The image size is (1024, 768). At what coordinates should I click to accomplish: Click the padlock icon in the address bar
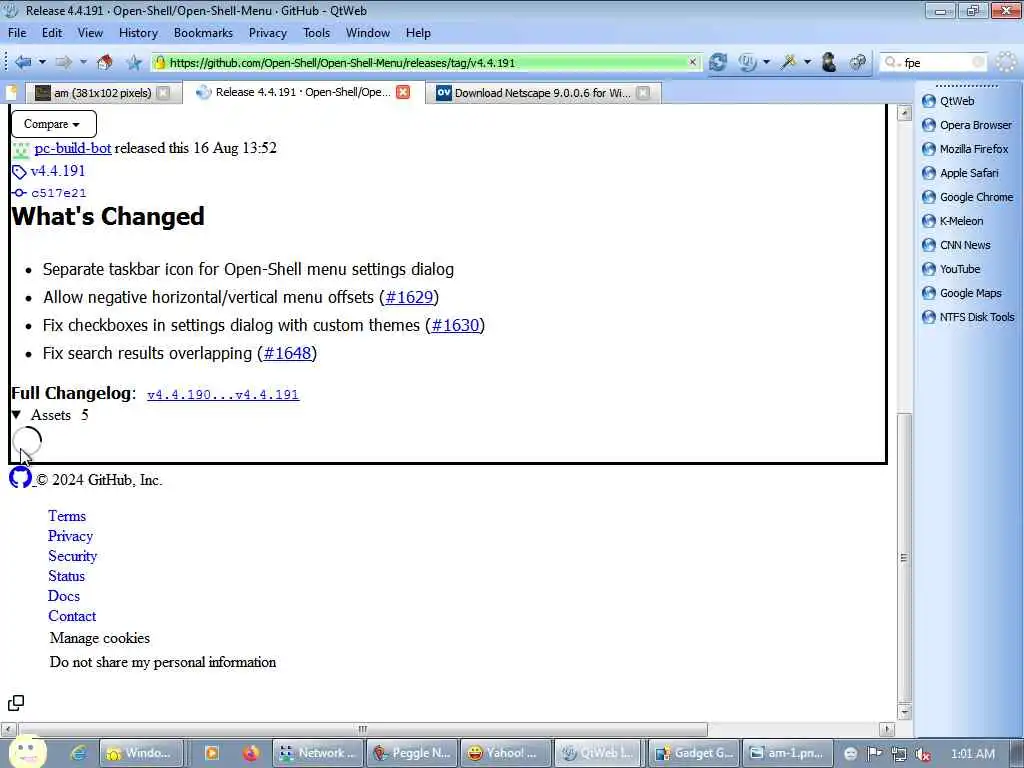click(160, 63)
